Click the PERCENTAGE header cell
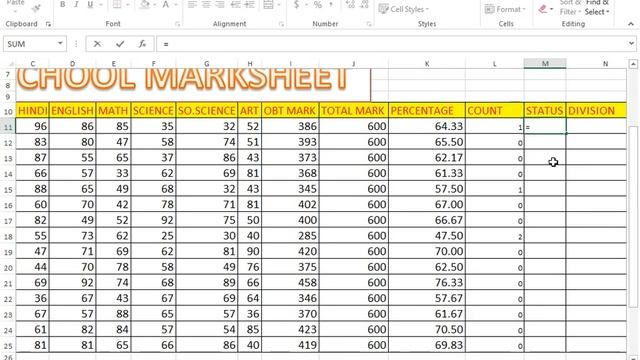640x360 pixels. coord(427,110)
